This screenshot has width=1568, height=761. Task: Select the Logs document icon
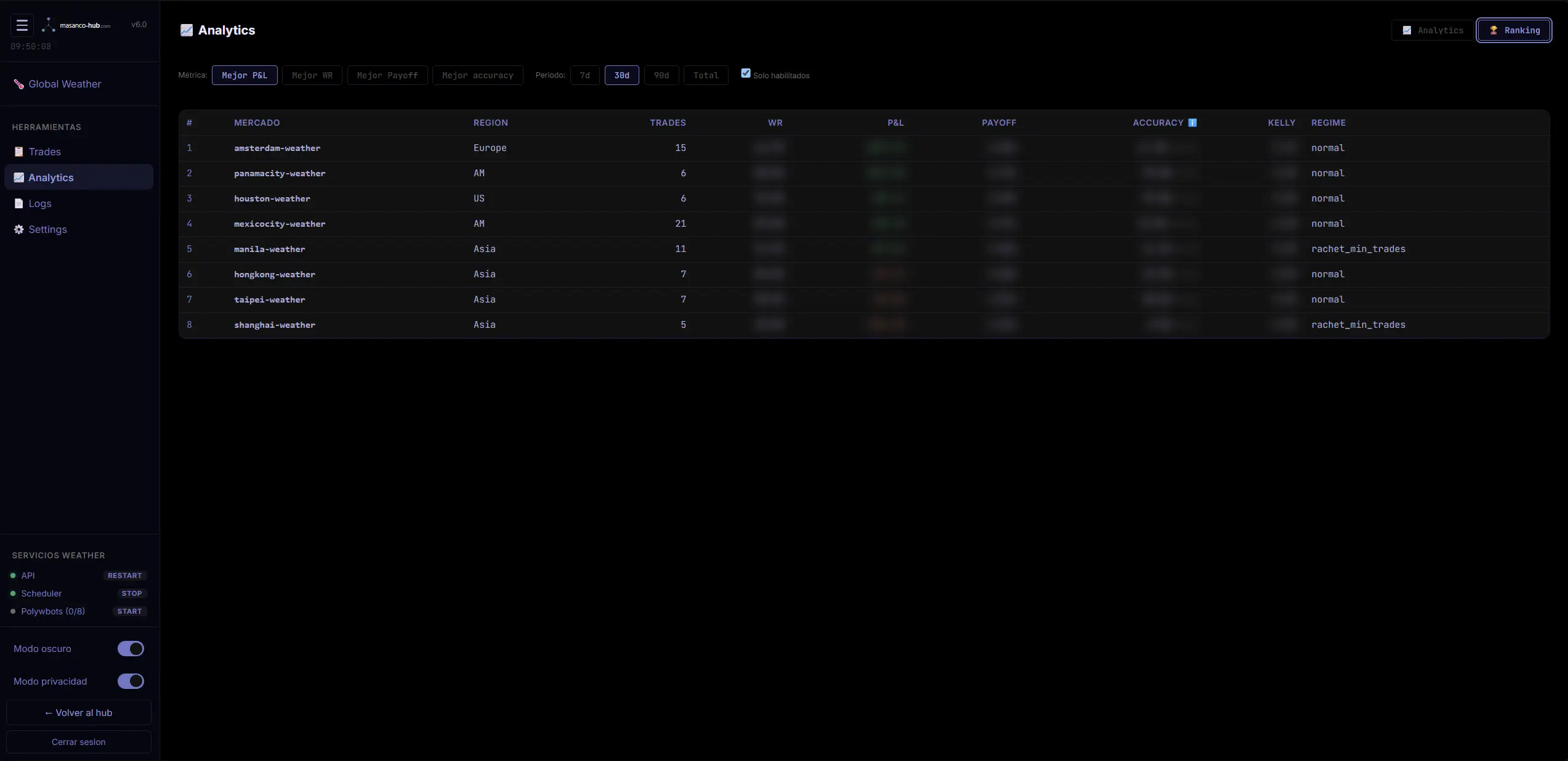(19, 203)
